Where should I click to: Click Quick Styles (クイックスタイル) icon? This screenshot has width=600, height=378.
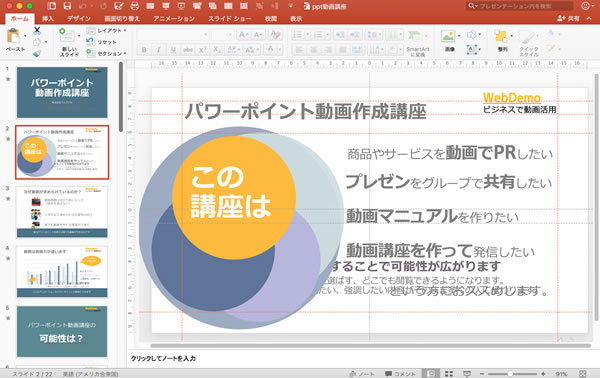528,37
